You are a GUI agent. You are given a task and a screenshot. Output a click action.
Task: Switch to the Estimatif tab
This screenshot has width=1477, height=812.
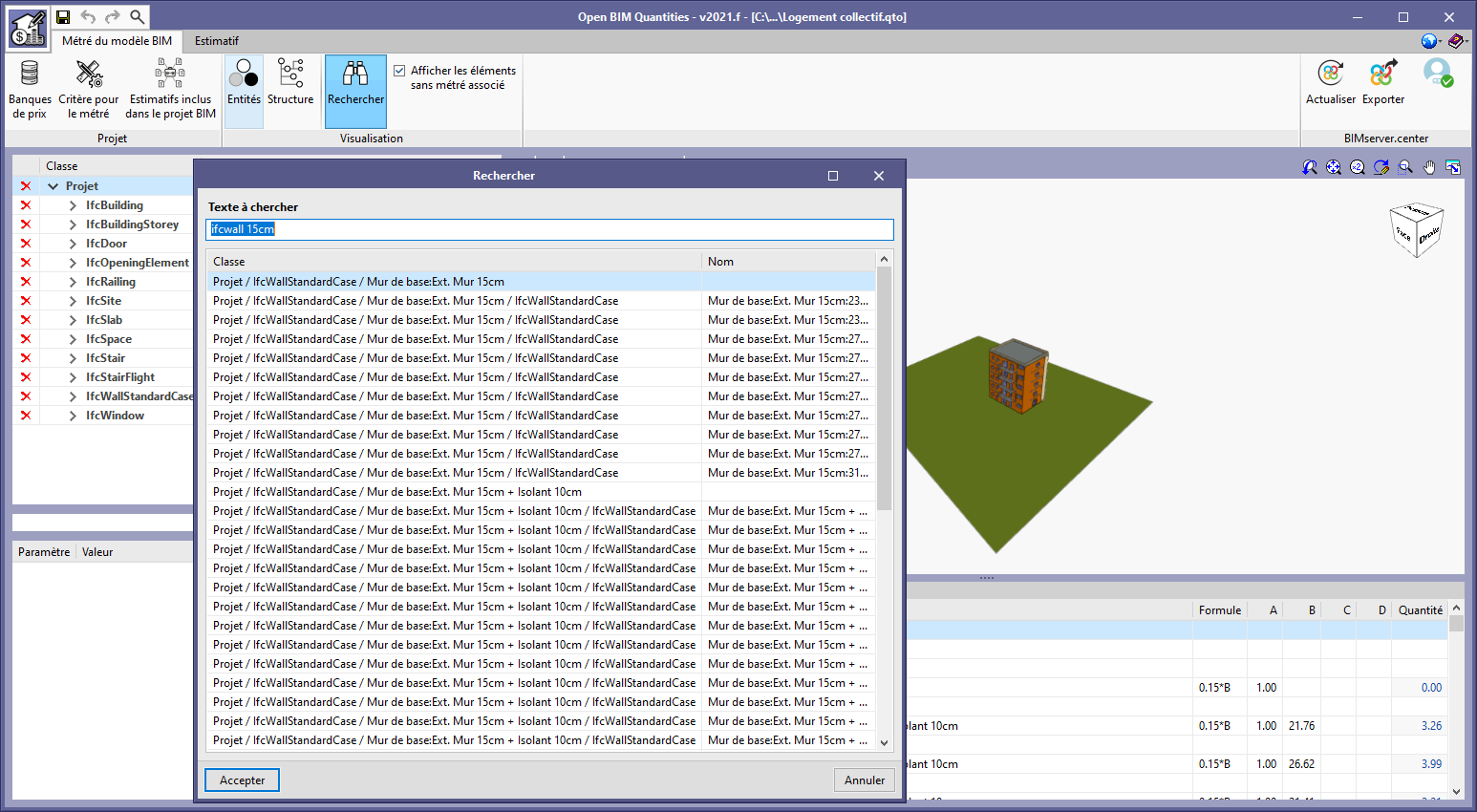coord(217,41)
